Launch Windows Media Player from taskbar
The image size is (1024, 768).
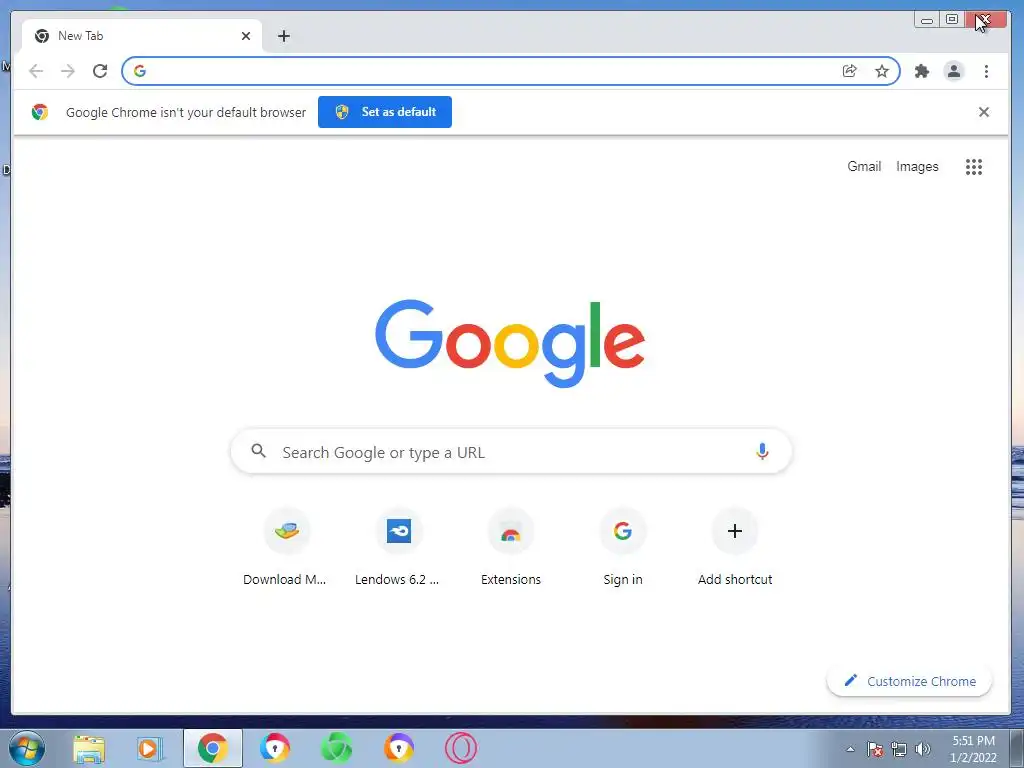150,748
